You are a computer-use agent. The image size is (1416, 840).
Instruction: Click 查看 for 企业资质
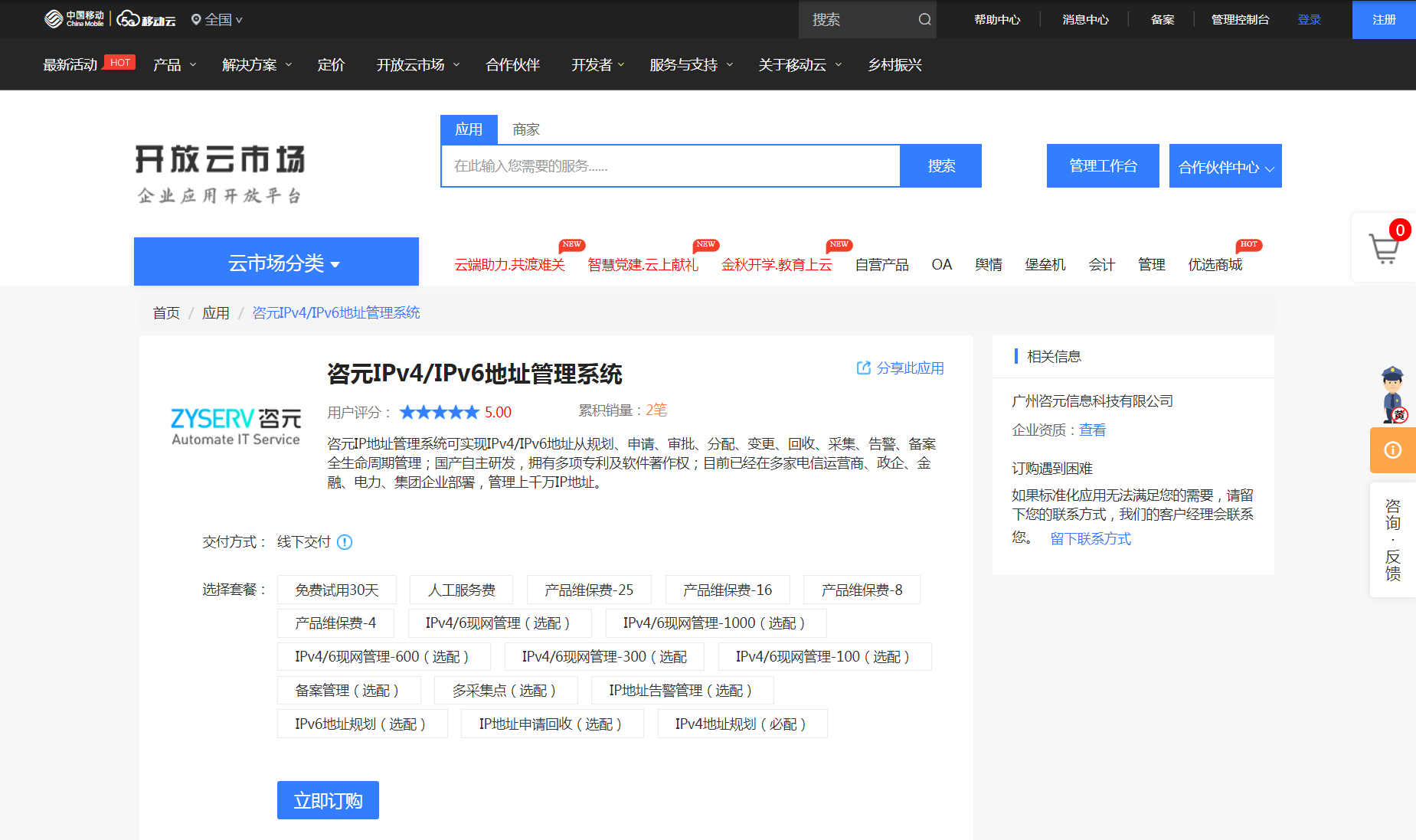tap(1093, 430)
